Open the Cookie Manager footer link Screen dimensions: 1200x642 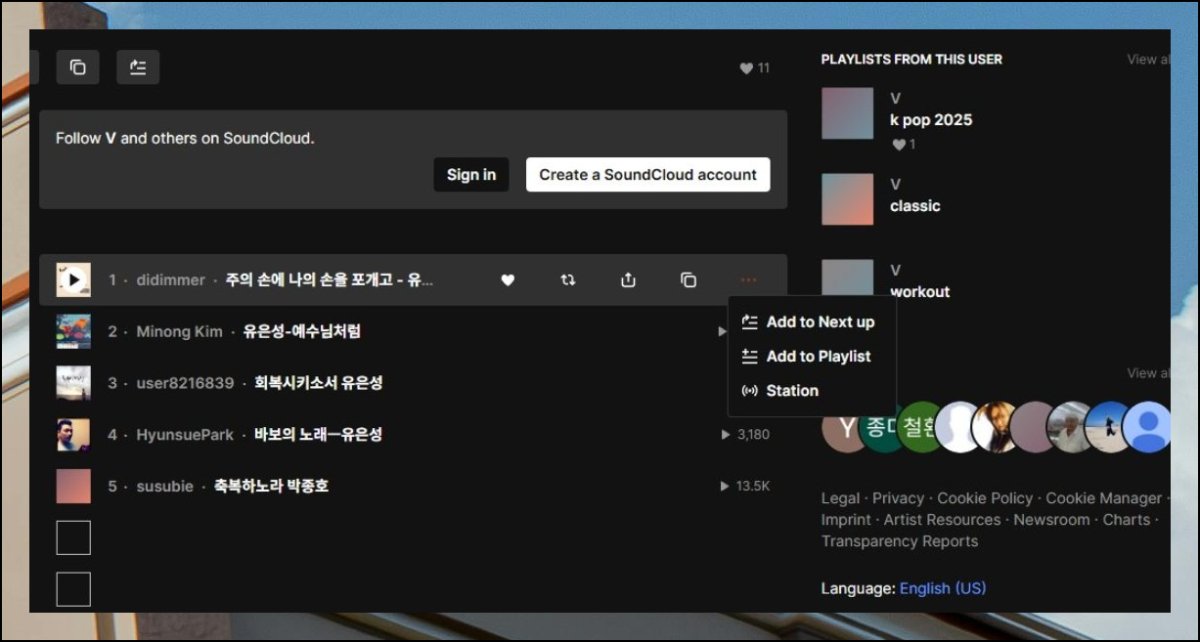[1104, 498]
